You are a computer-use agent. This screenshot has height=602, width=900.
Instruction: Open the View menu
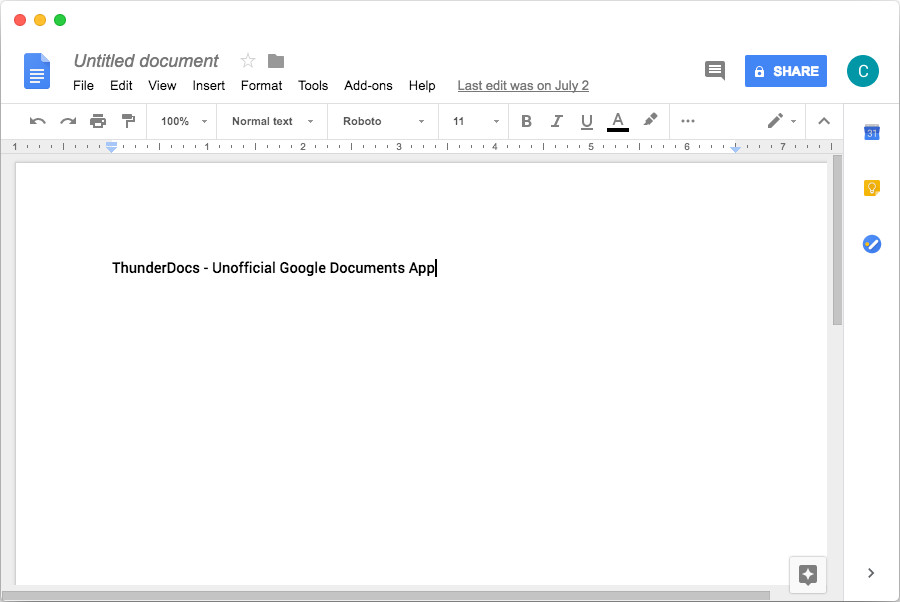(162, 86)
